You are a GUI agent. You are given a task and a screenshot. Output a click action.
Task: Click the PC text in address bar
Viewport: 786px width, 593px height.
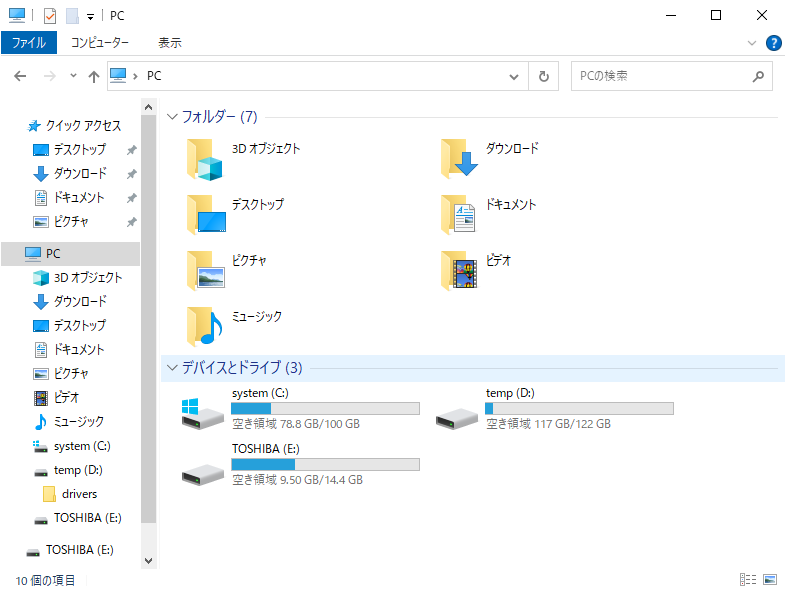[x=154, y=76]
